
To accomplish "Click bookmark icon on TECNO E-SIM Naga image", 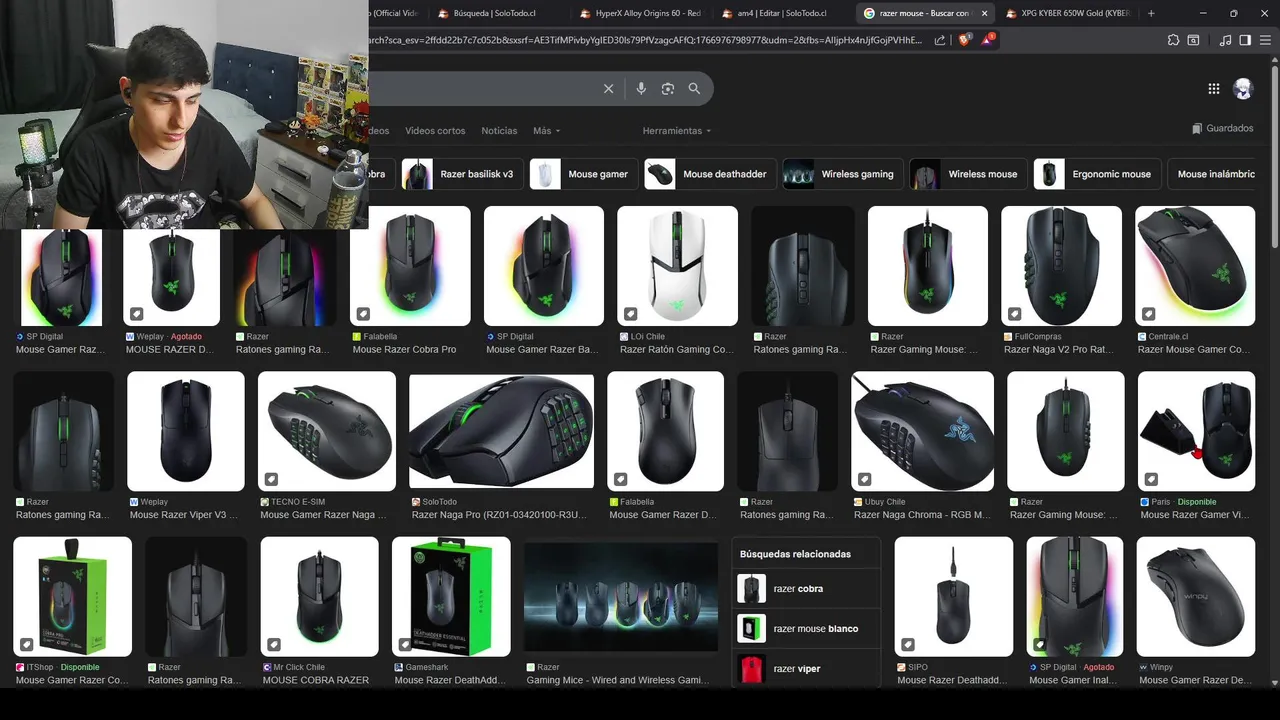I will point(271,478).
